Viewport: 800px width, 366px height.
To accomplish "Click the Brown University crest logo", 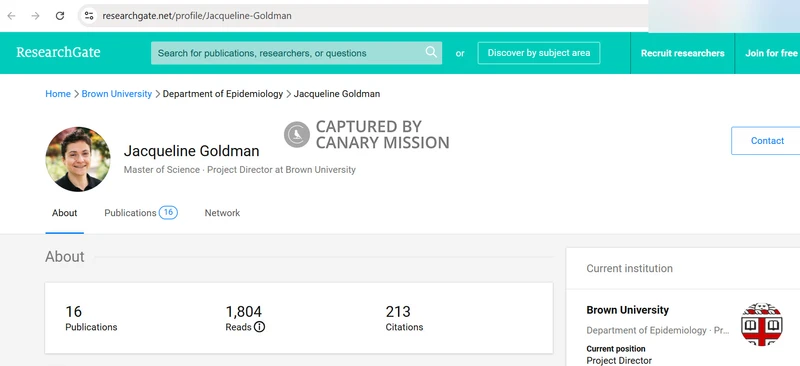I will [x=761, y=324].
